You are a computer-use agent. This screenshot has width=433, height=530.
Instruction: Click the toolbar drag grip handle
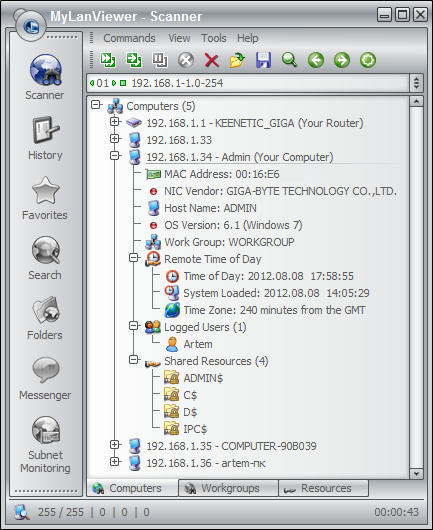pyautogui.click(x=91, y=59)
